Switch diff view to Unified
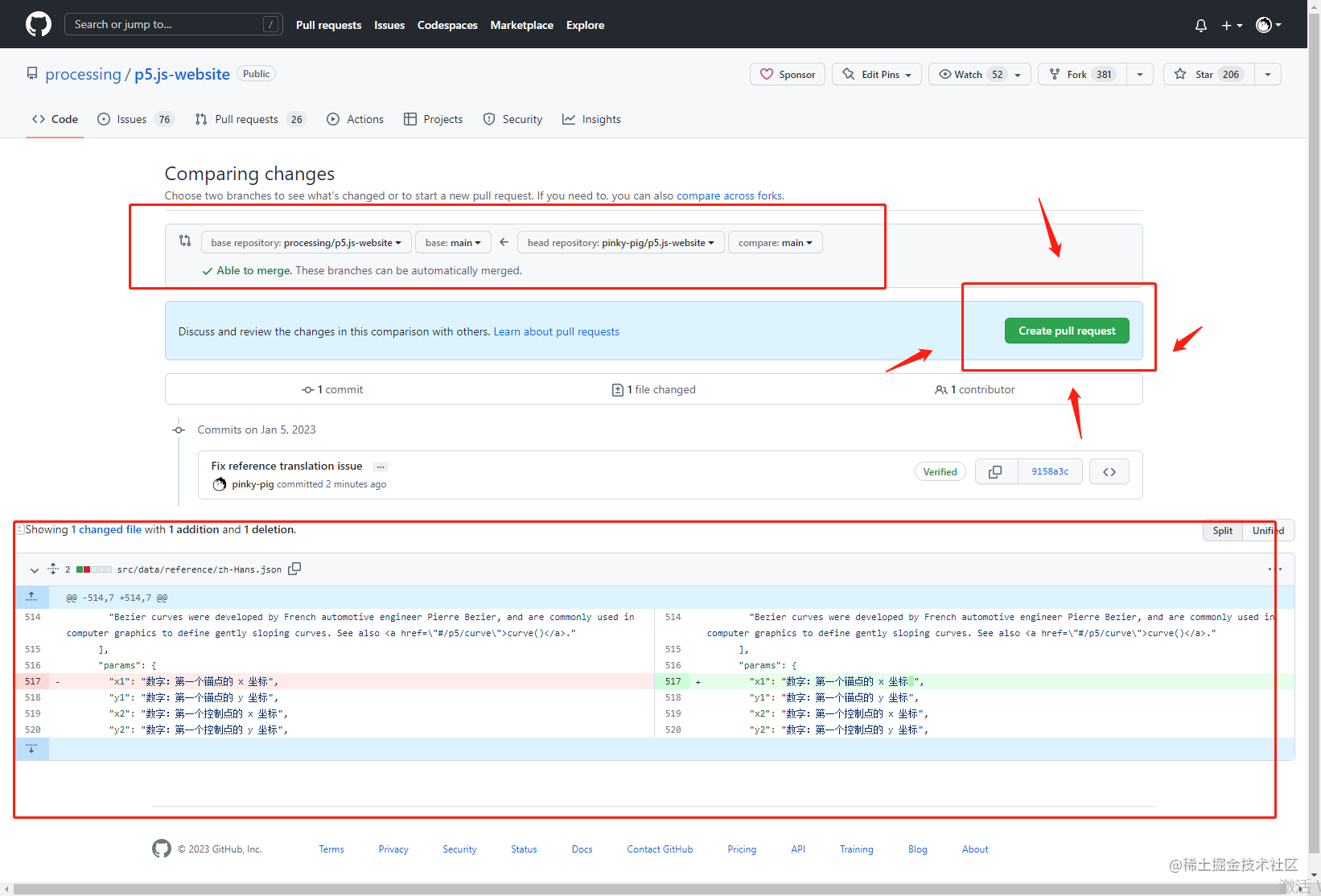Viewport: 1321px width, 896px height. (1268, 530)
